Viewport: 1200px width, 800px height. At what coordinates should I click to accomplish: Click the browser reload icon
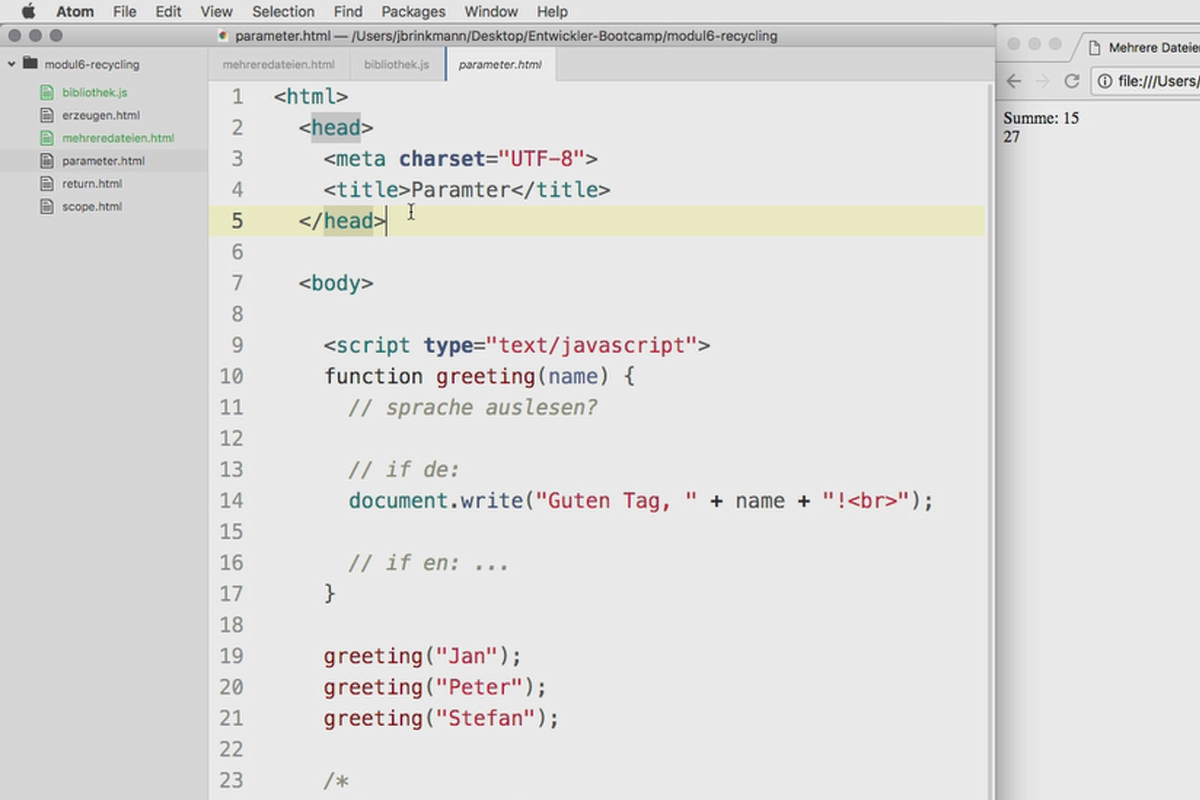pyautogui.click(x=1072, y=81)
